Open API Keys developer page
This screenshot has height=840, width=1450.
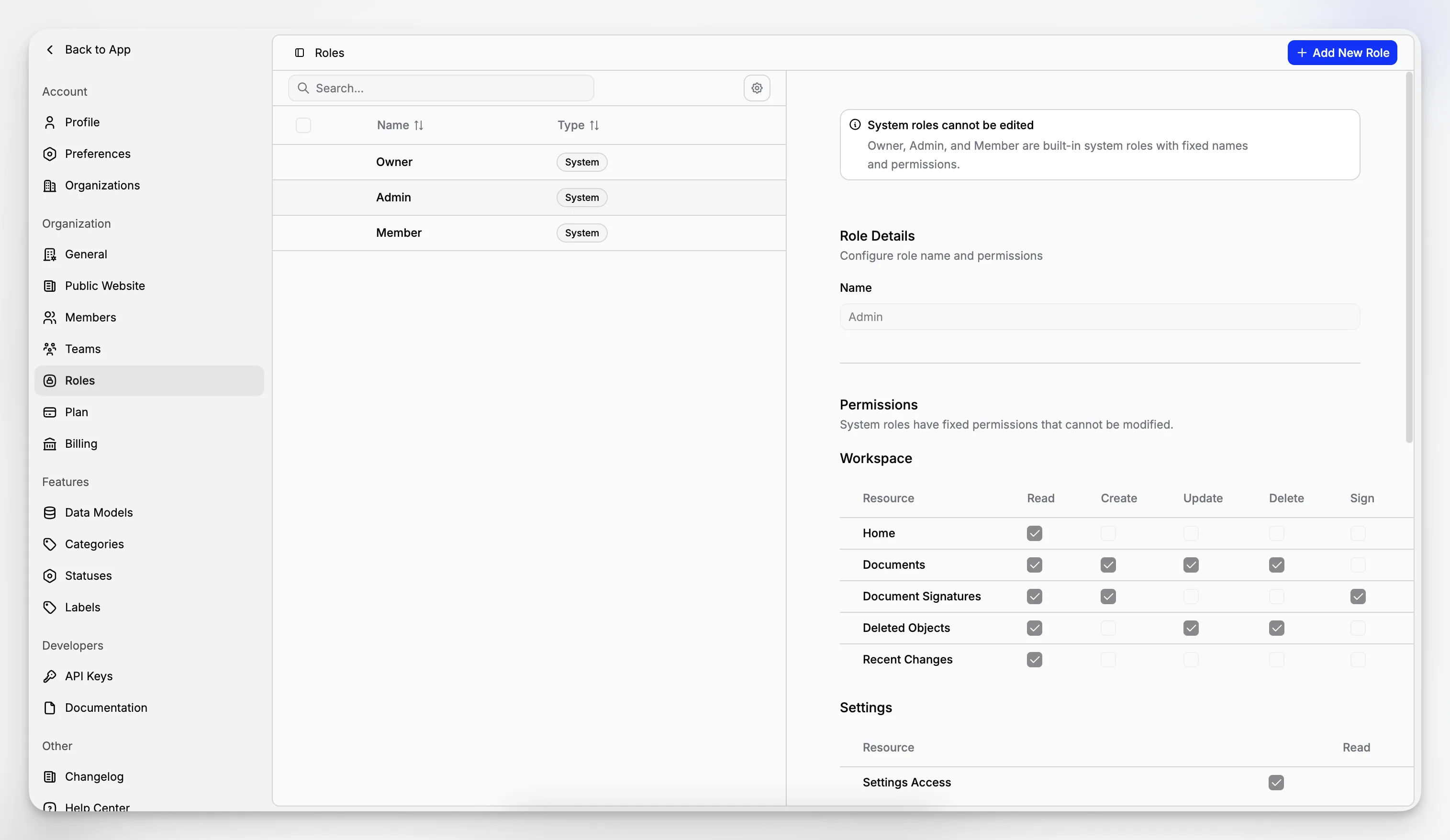[x=149, y=676]
